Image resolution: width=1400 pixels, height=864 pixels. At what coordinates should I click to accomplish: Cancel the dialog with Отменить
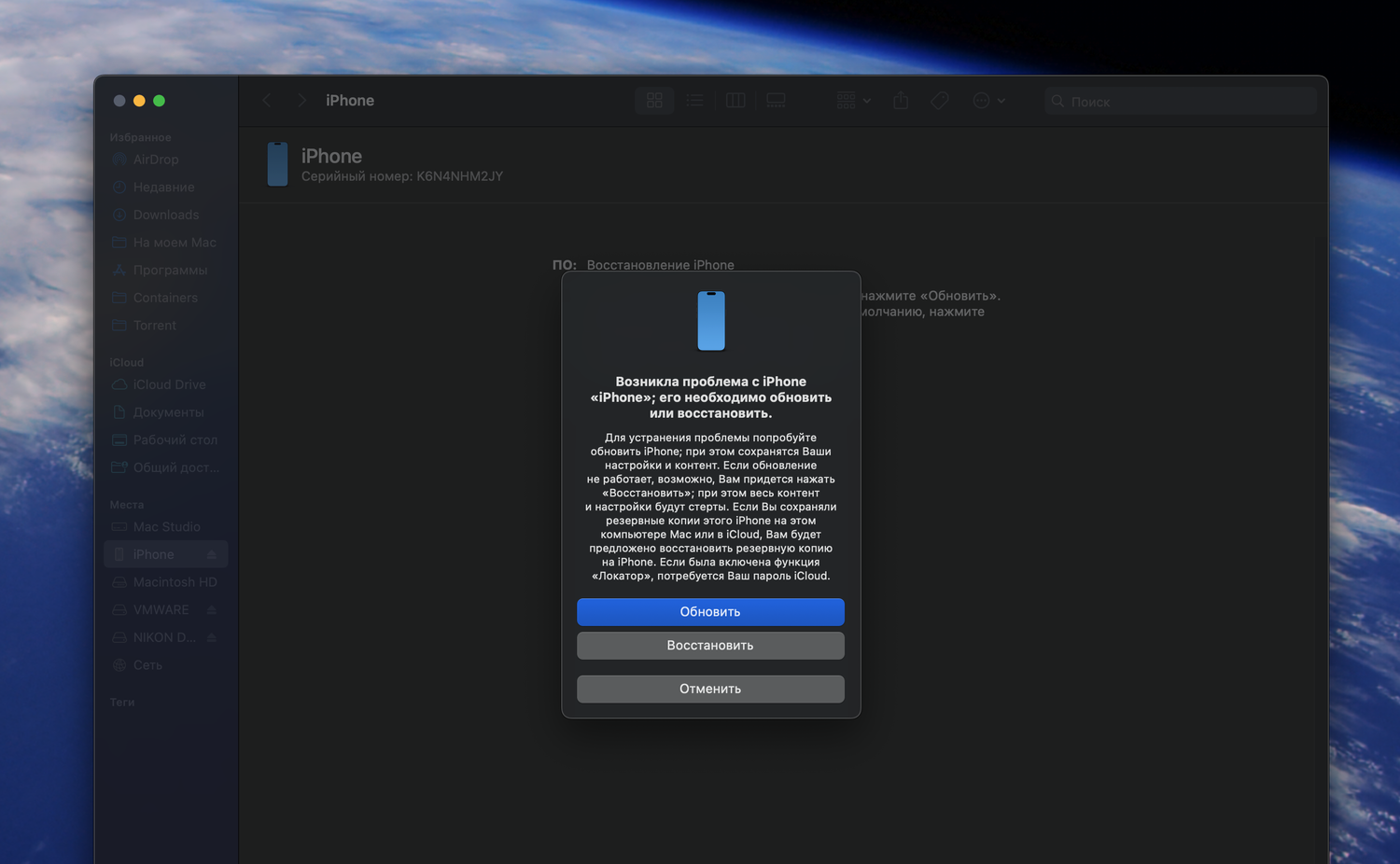[x=710, y=689]
